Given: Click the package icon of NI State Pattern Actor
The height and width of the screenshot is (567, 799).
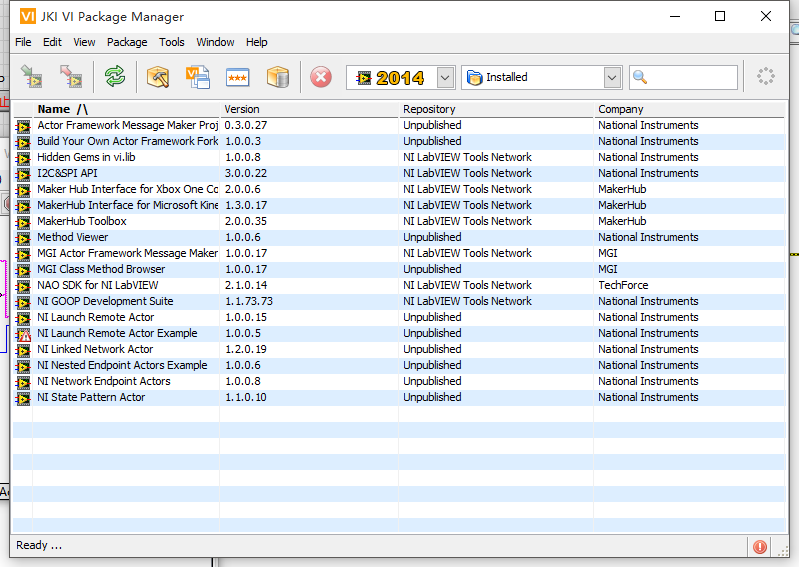Looking at the screenshot, I should click(x=23, y=398).
